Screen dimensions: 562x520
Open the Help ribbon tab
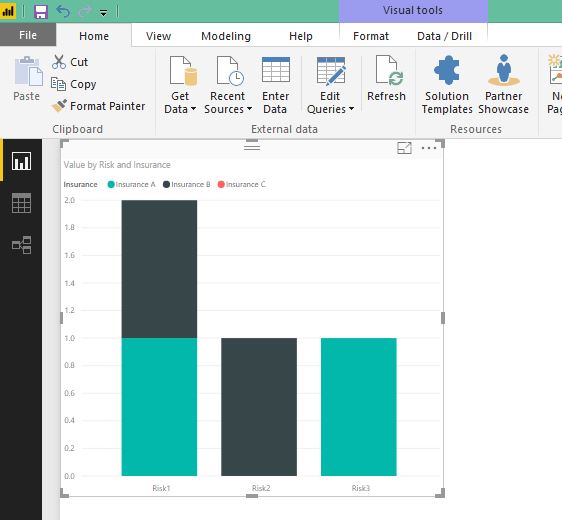(301, 36)
